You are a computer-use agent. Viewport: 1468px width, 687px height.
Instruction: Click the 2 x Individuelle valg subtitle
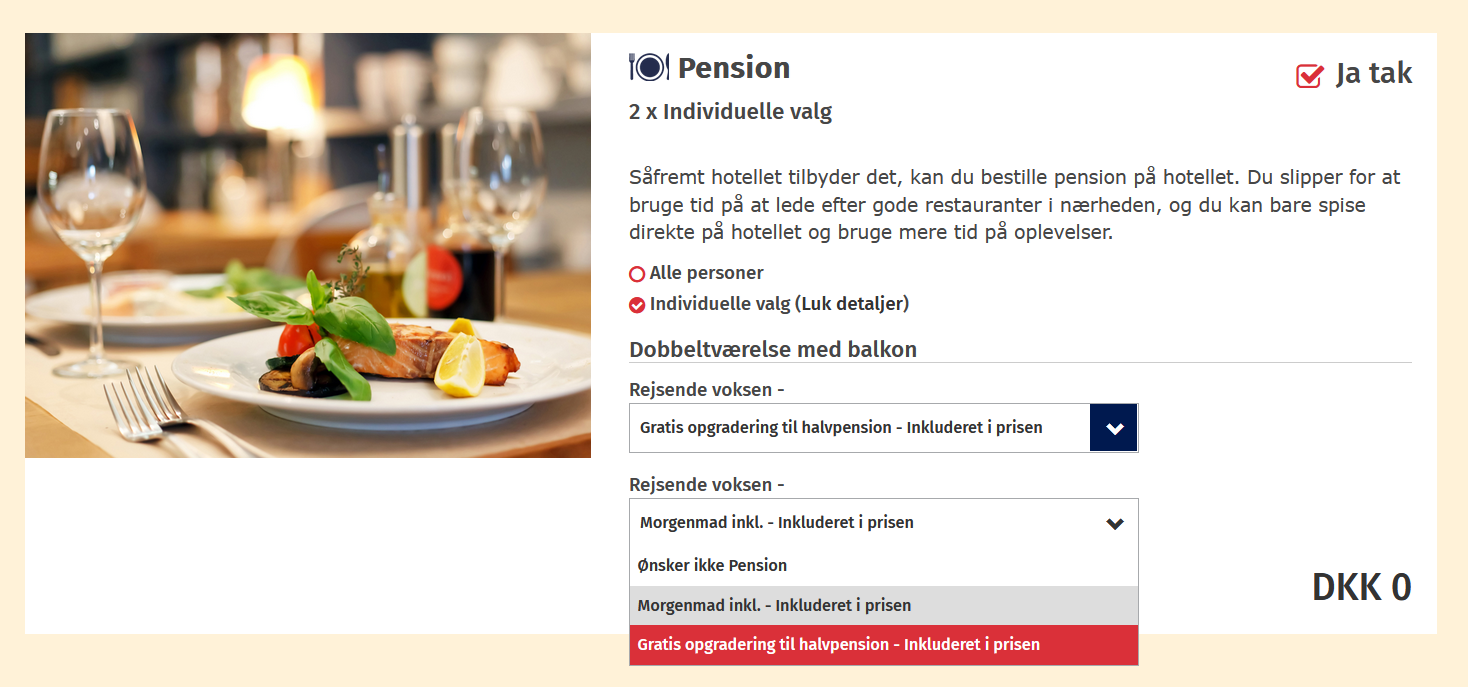(x=730, y=112)
